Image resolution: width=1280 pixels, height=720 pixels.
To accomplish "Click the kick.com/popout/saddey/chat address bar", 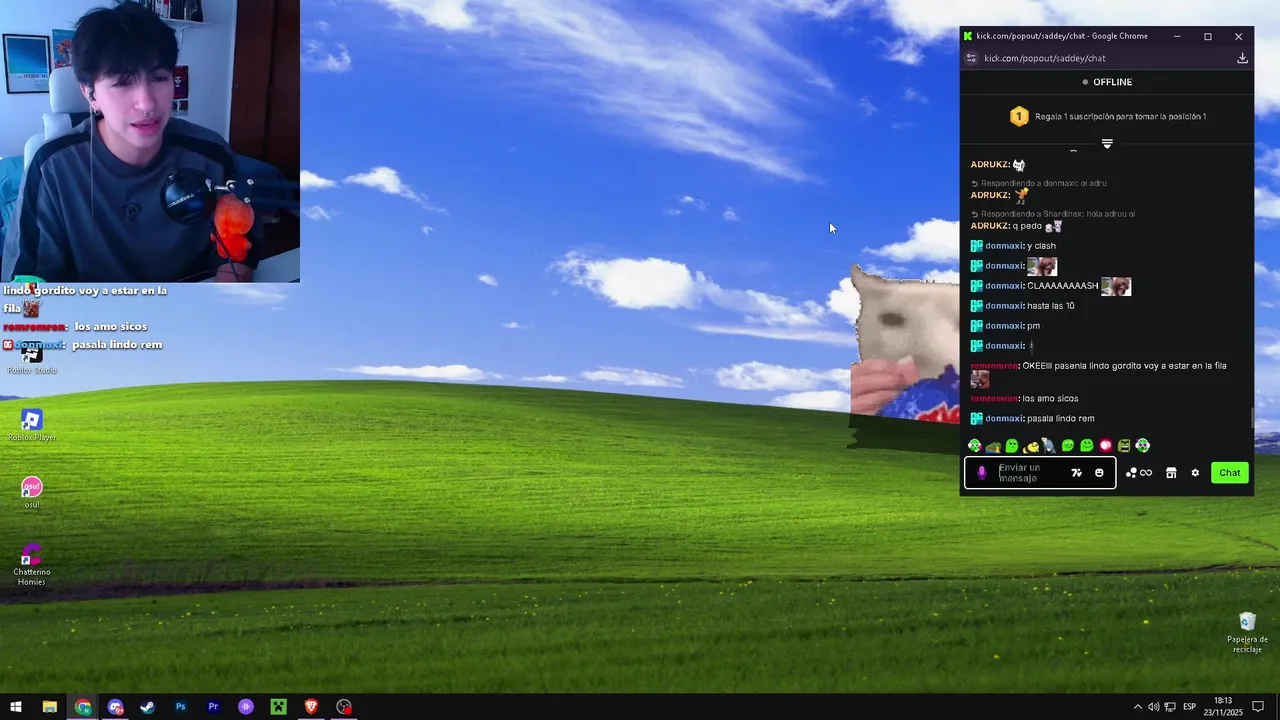I will (x=1044, y=58).
